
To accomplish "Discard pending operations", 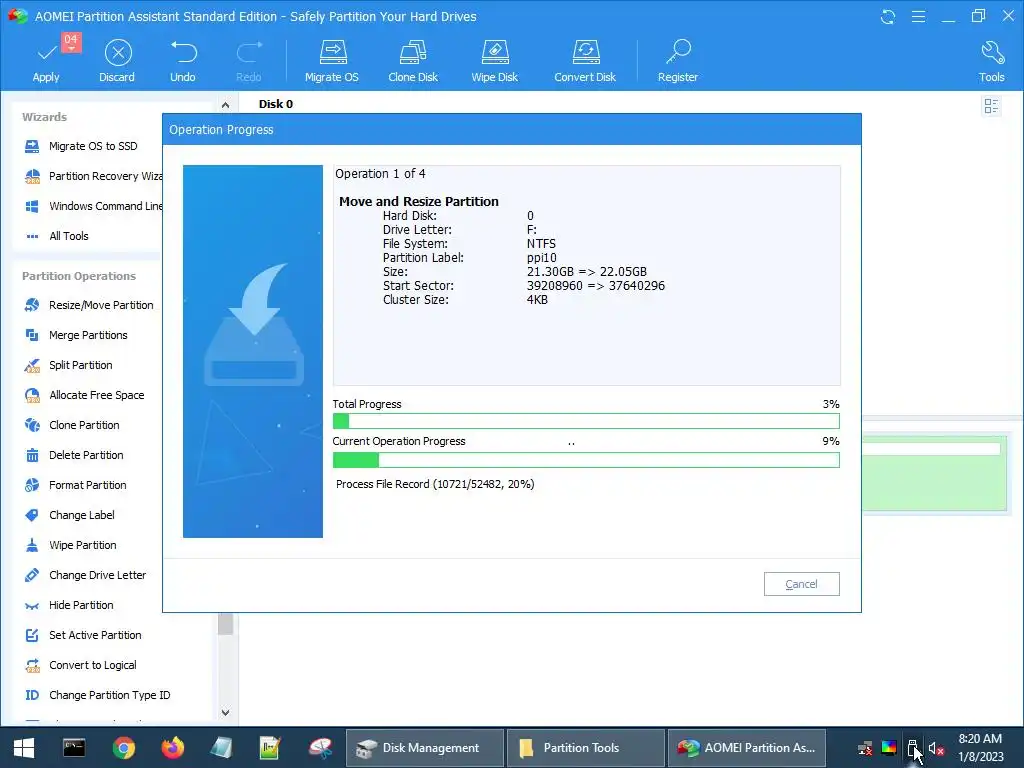I will pyautogui.click(x=118, y=61).
